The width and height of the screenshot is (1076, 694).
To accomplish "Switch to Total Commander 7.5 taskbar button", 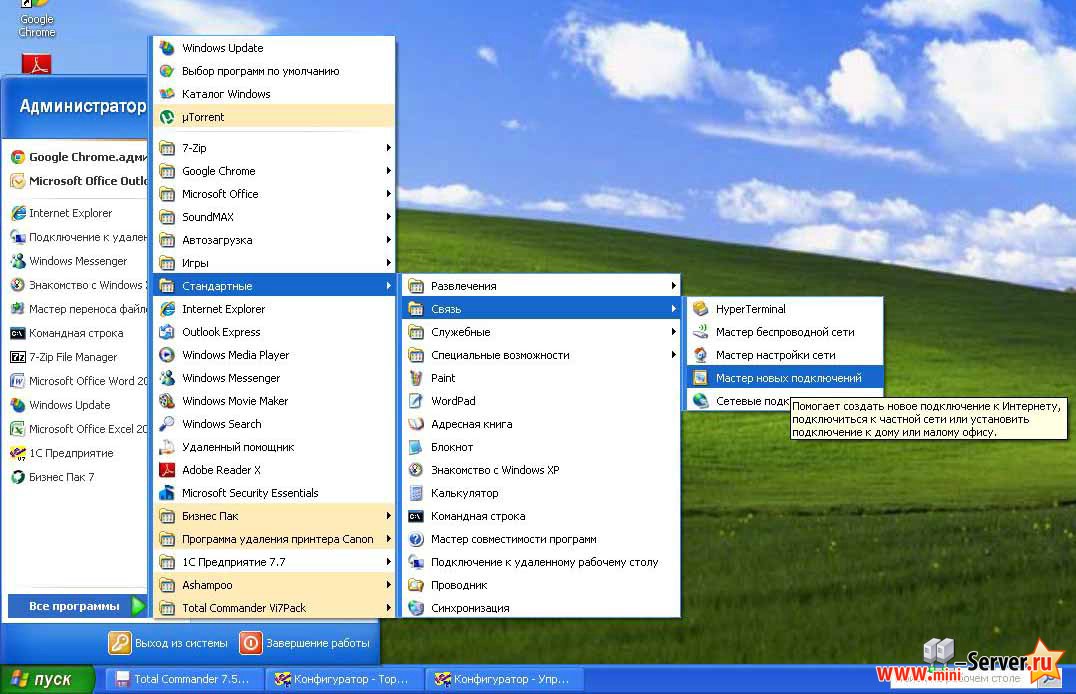I will pos(184,680).
